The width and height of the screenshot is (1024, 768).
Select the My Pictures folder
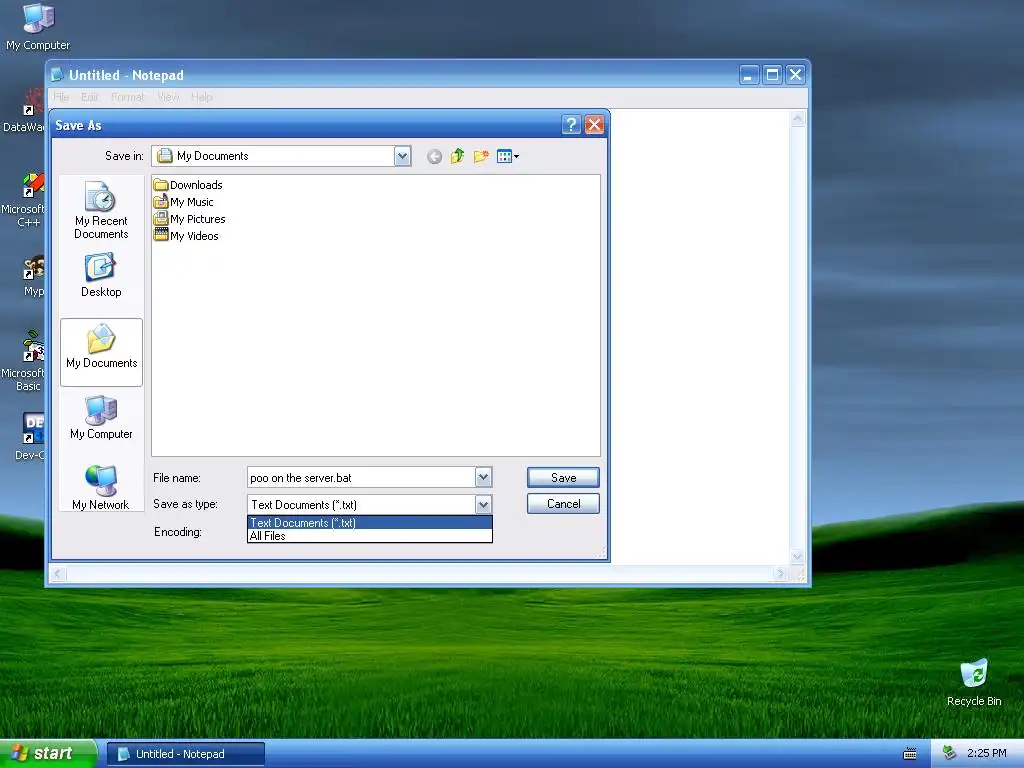tap(189, 219)
